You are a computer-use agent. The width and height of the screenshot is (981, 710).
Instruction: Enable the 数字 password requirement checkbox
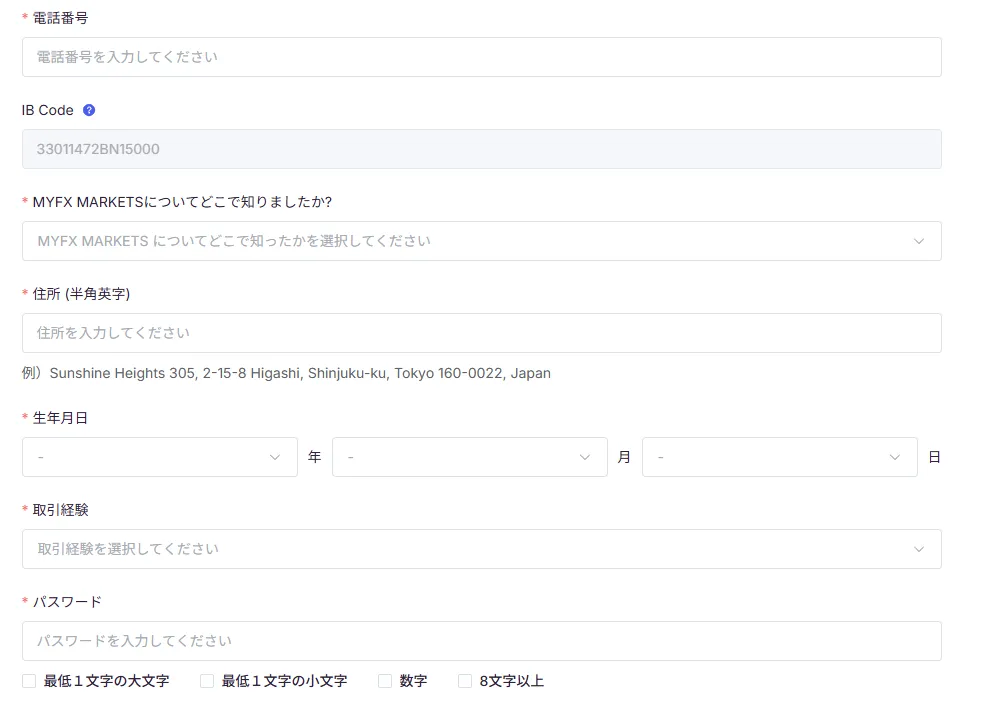click(x=384, y=680)
